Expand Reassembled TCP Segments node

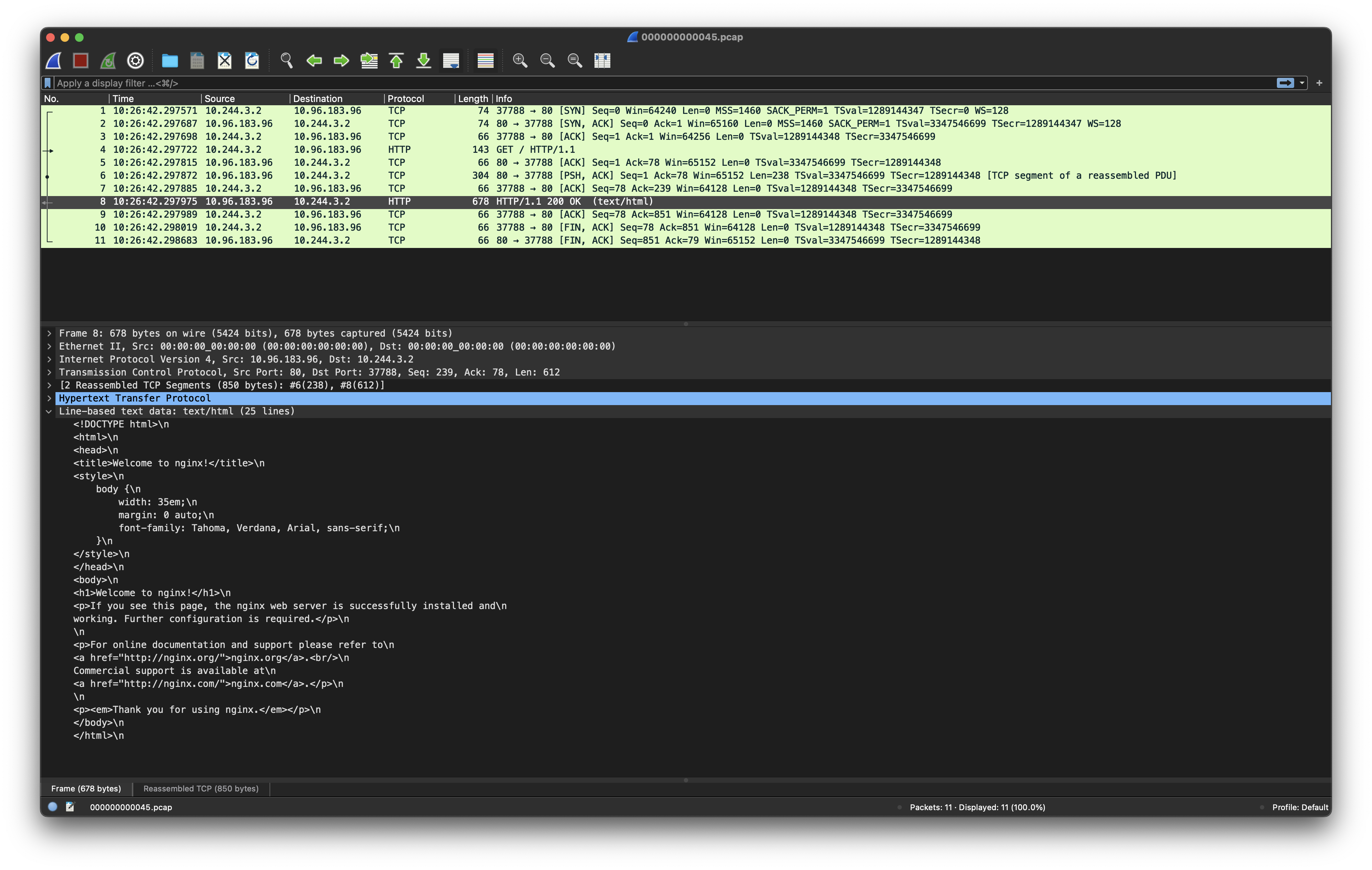click(x=49, y=385)
